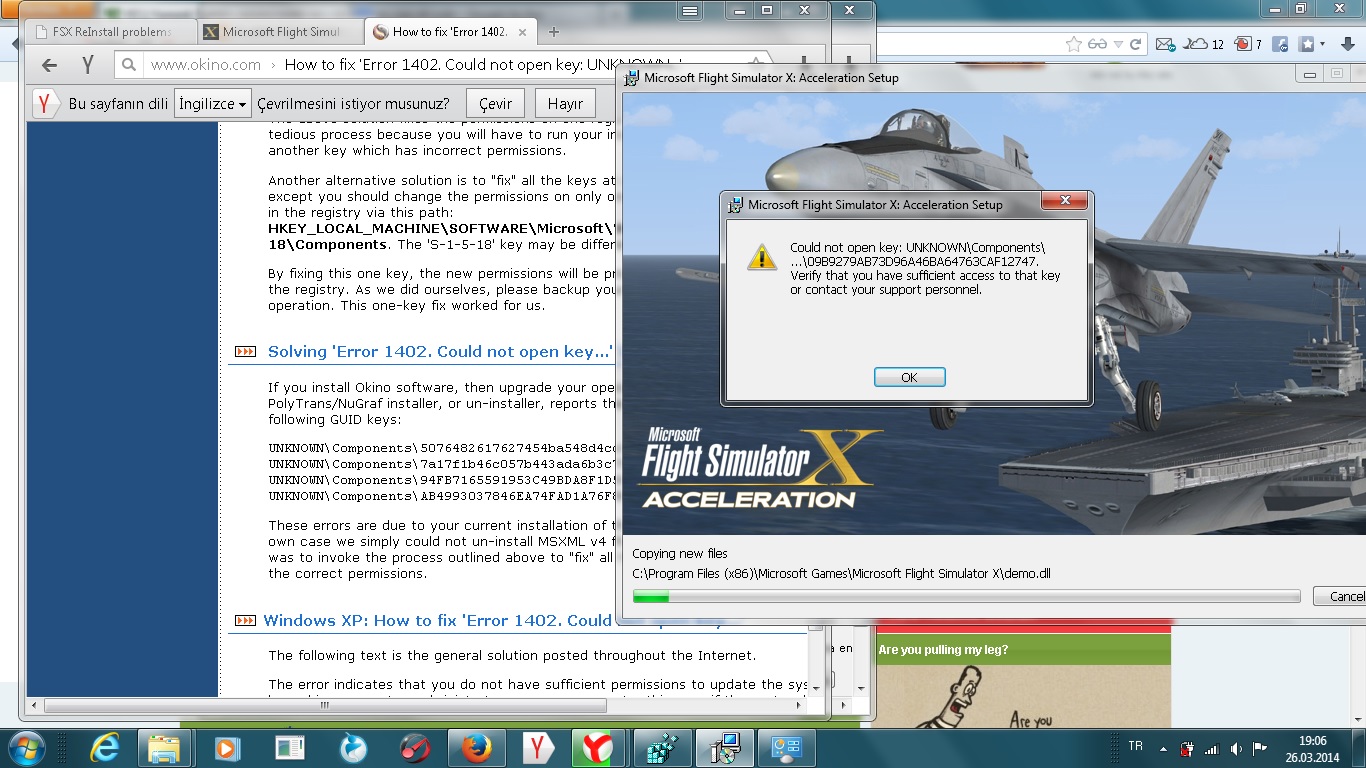This screenshot has height=768, width=1366.
Task: Click the Cancel button in Acceleration Setup
Action: point(1340,596)
